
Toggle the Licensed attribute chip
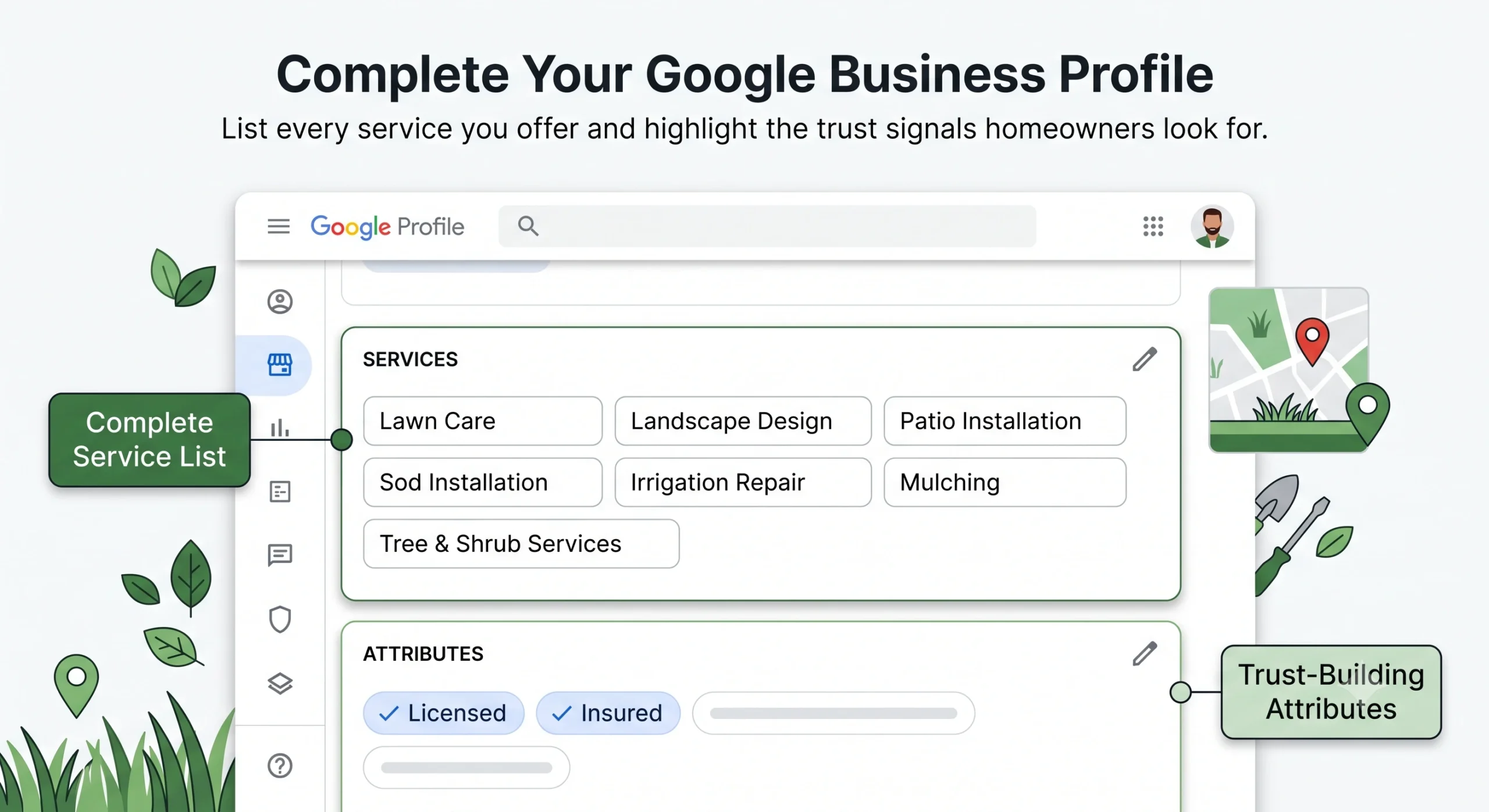(x=443, y=713)
